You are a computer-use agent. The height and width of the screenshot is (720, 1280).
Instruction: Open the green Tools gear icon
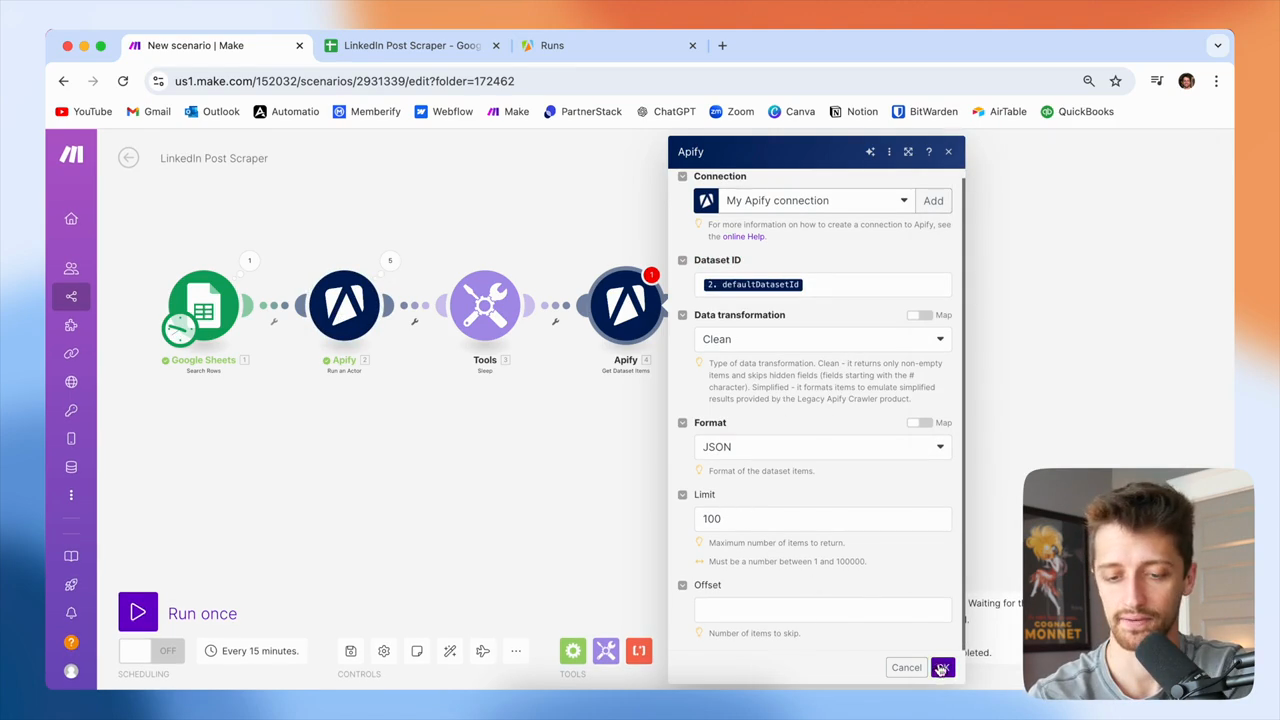(573, 651)
